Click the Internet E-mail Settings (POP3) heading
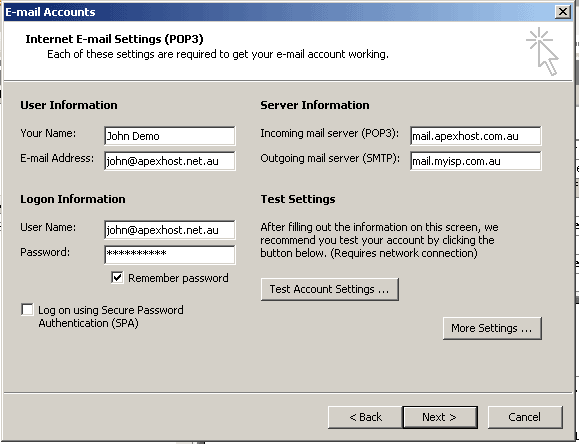Screen dimensions: 579x444 tap(114, 39)
